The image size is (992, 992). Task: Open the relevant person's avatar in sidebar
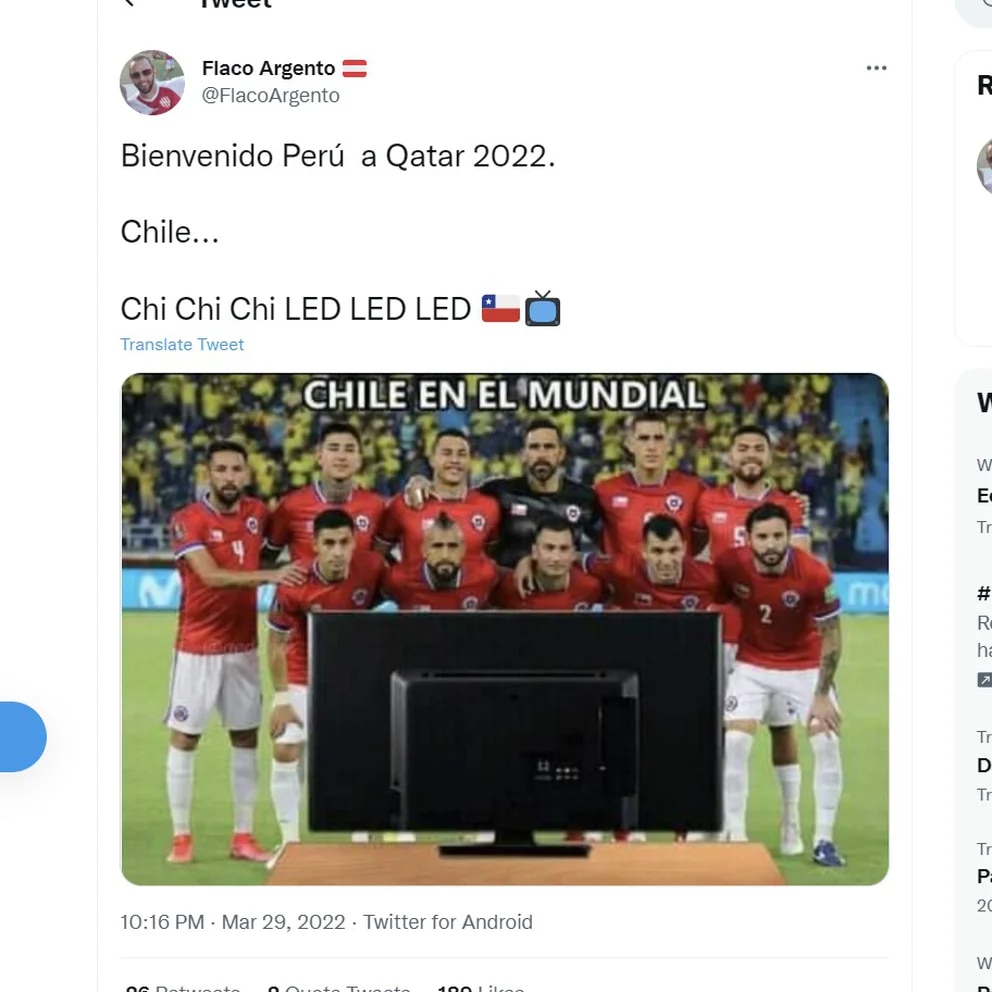(x=984, y=166)
